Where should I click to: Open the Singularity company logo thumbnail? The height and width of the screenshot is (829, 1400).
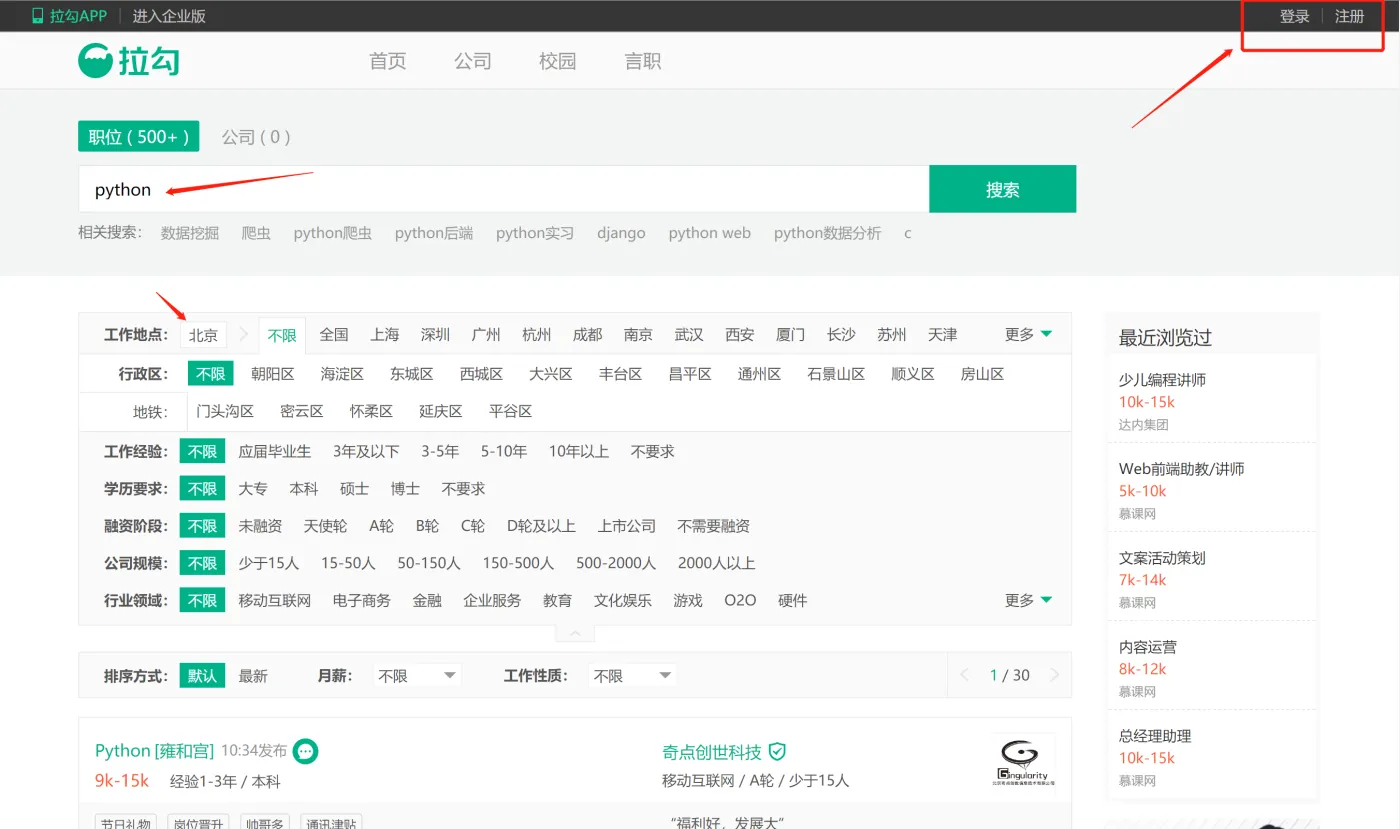[x=1023, y=762]
